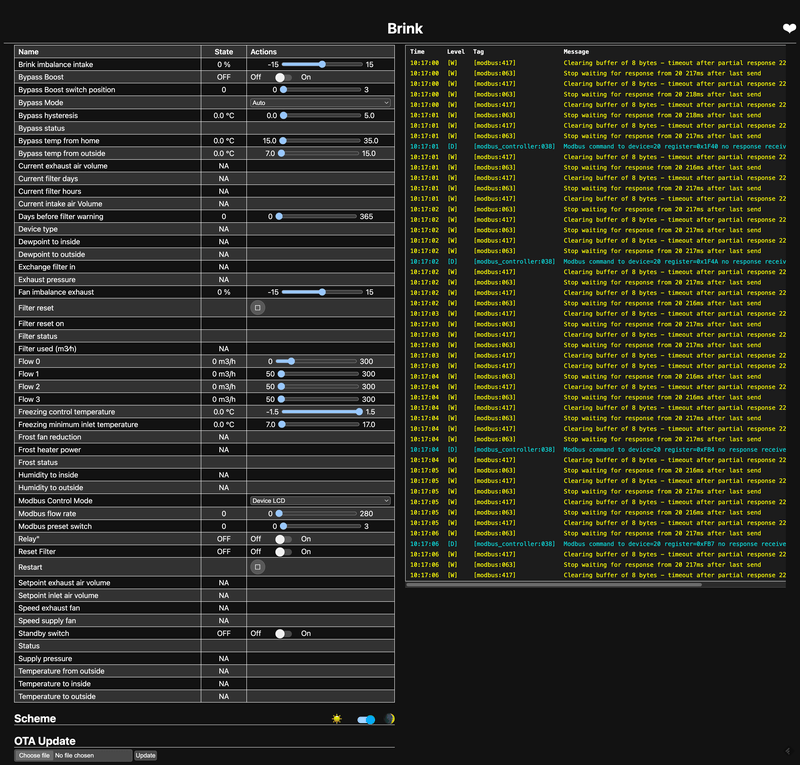800x765 pixels.
Task: Adjust the Freezing control temperature slider
Action: click(x=322, y=412)
